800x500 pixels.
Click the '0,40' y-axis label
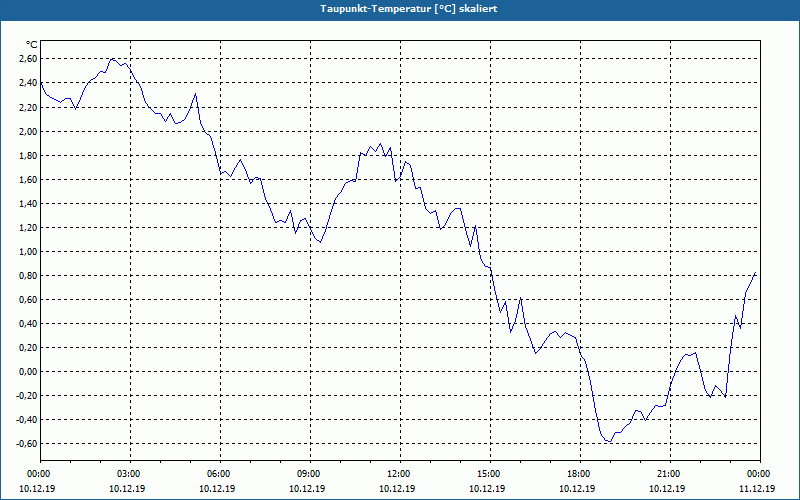(29, 323)
